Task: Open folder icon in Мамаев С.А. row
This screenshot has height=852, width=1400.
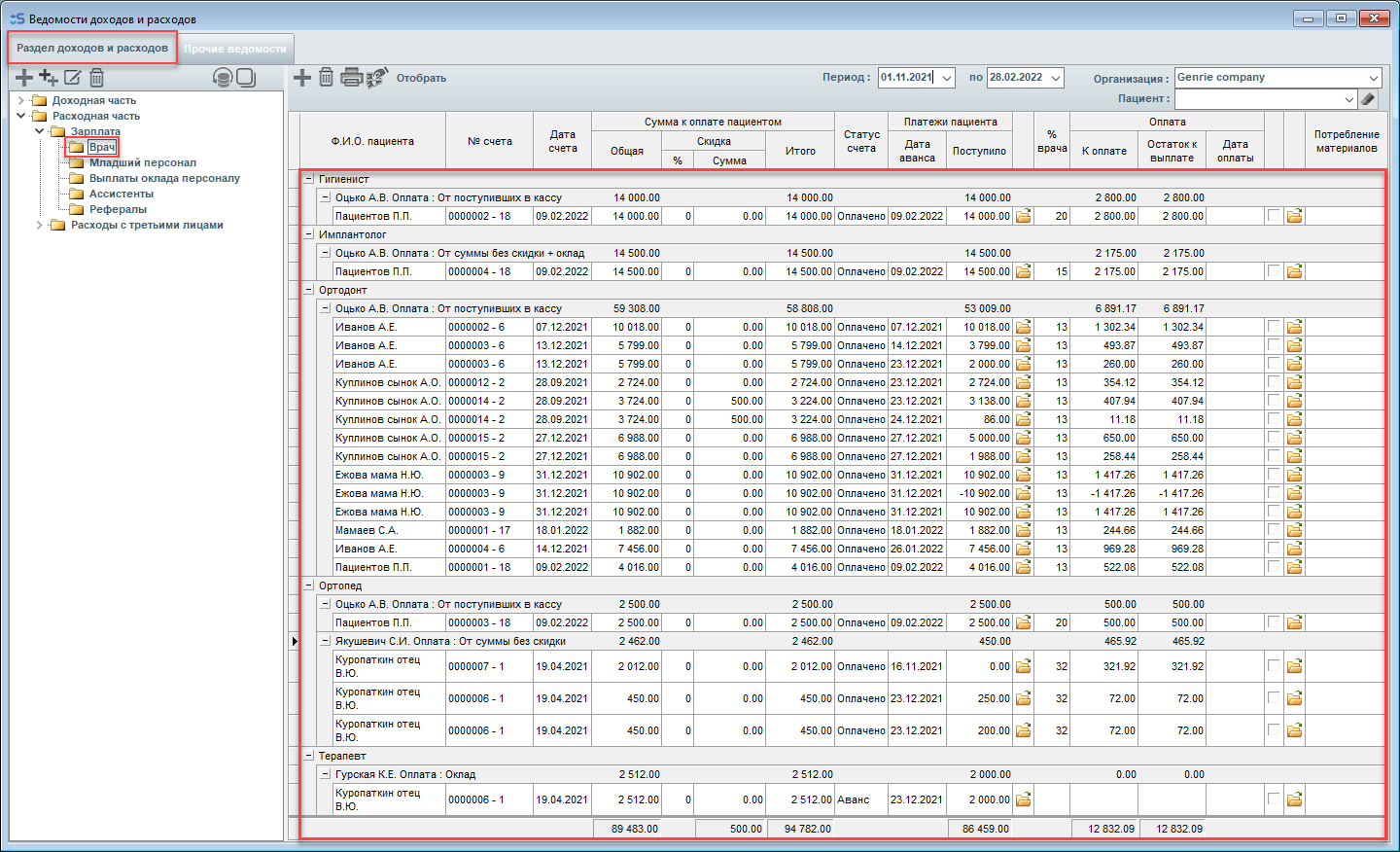Action: pyautogui.click(x=1024, y=530)
